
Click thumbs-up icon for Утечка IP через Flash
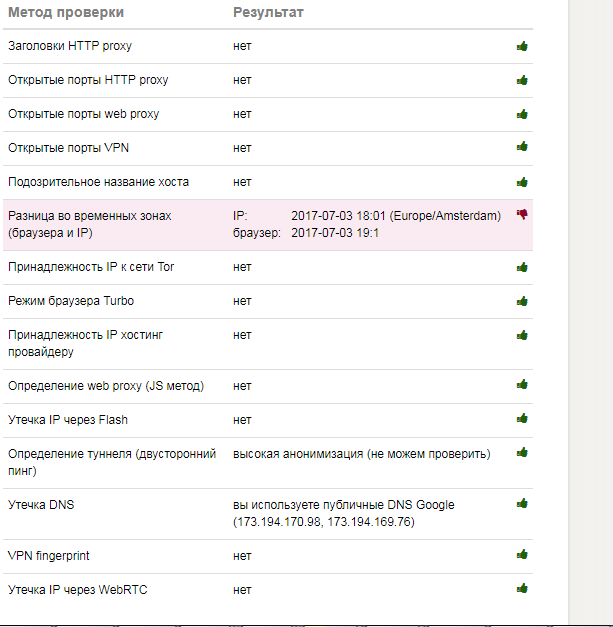click(x=522, y=420)
